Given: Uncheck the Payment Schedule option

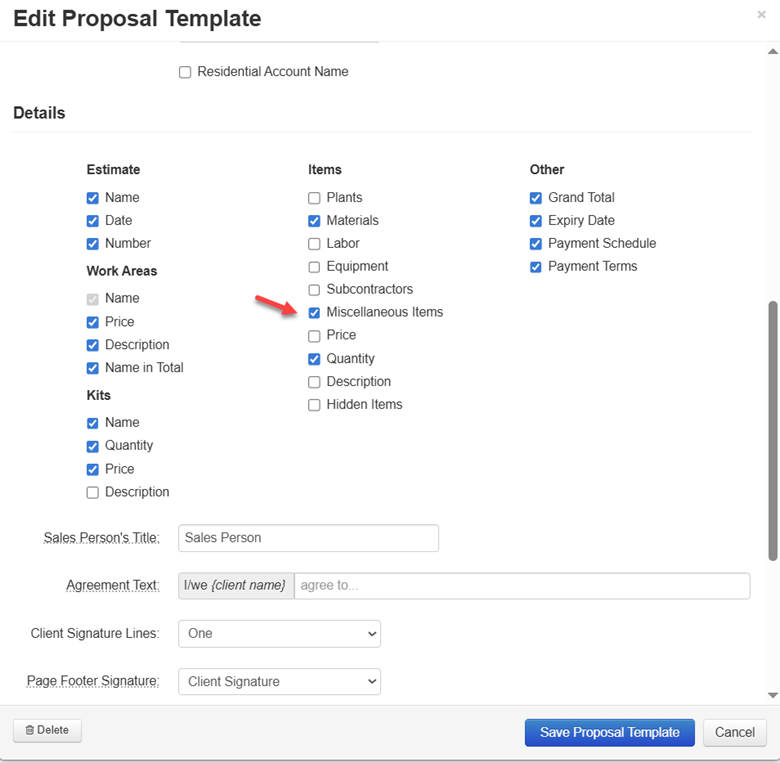Looking at the screenshot, I should (x=536, y=244).
